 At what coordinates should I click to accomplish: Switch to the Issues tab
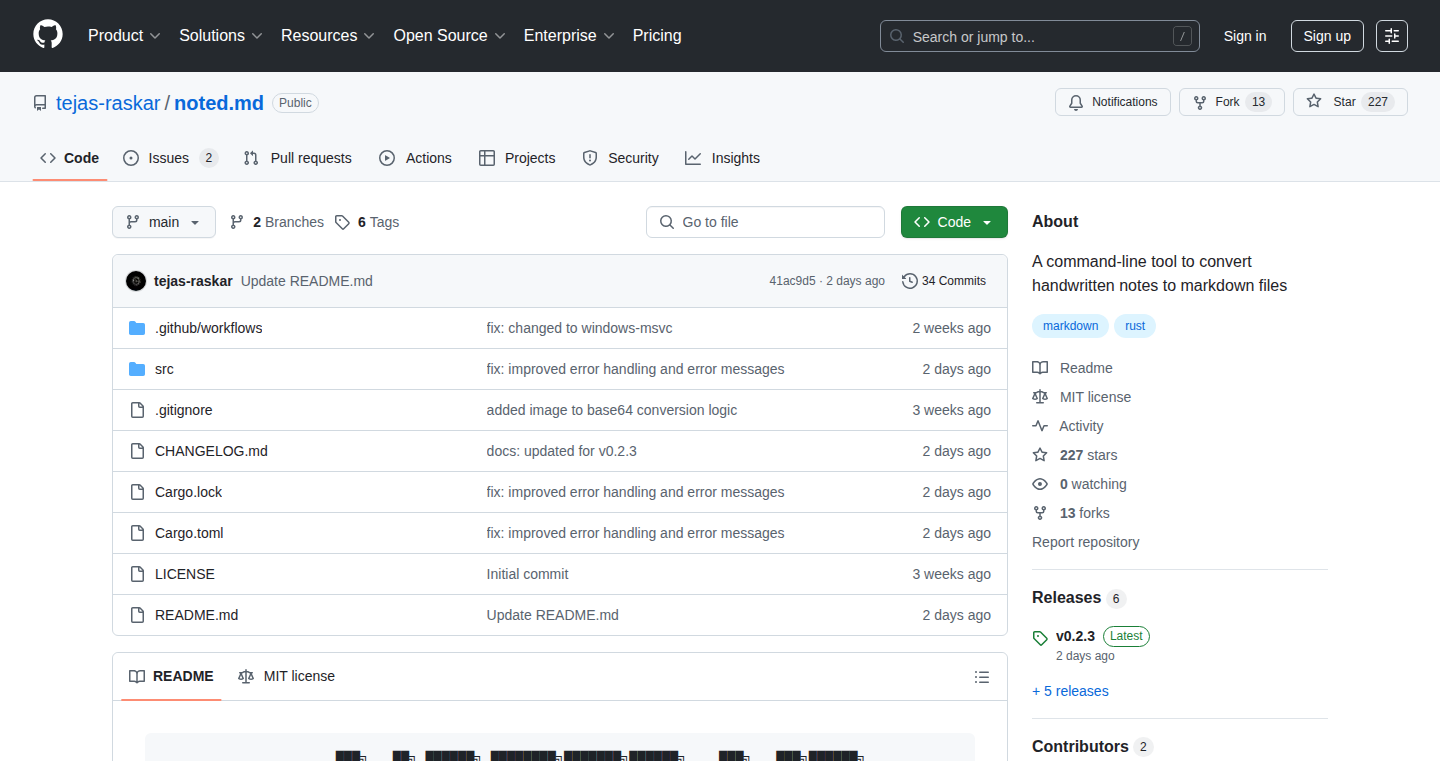click(170, 158)
